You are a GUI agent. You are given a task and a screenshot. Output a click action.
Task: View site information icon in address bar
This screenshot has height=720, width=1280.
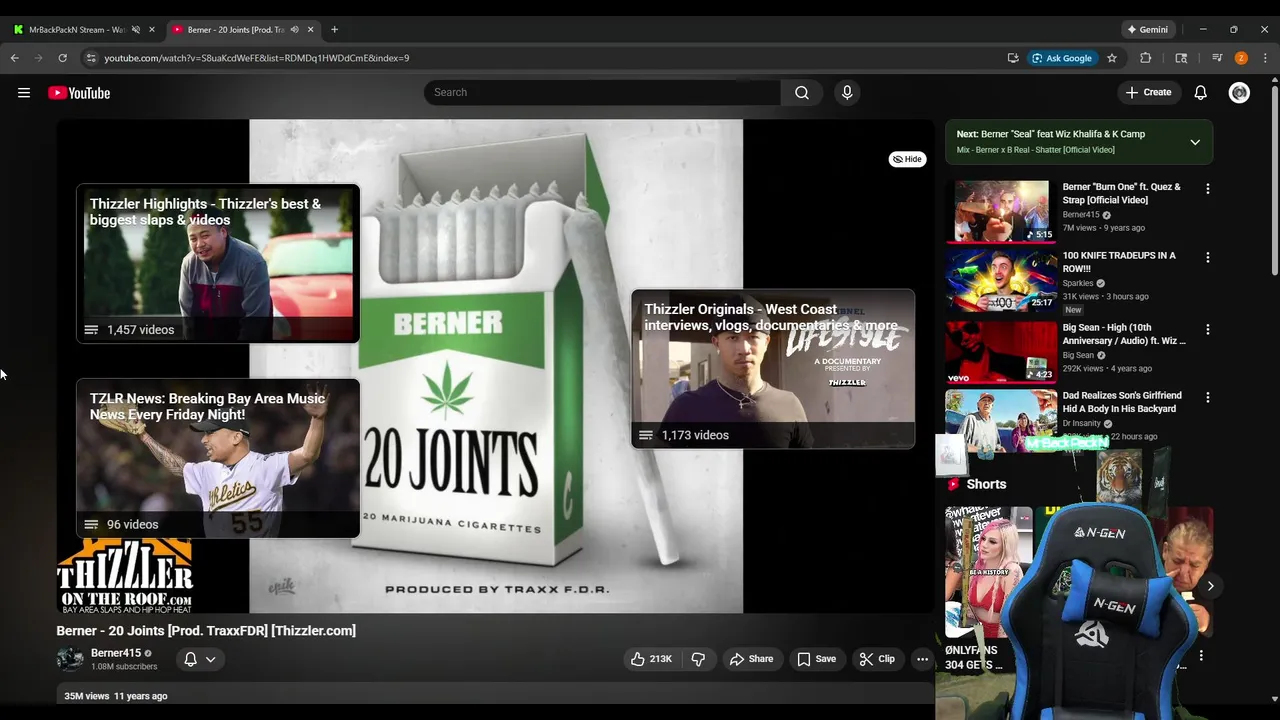coord(91,58)
